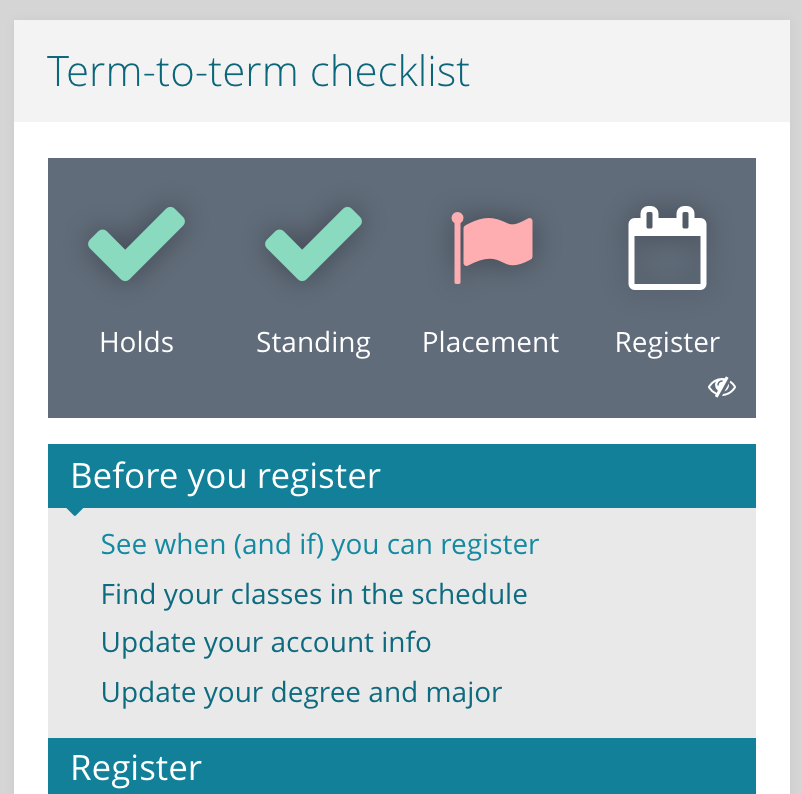Click the Term-to-term checklist heading
The width and height of the screenshot is (802, 794).
pyautogui.click(x=258, y=72)
